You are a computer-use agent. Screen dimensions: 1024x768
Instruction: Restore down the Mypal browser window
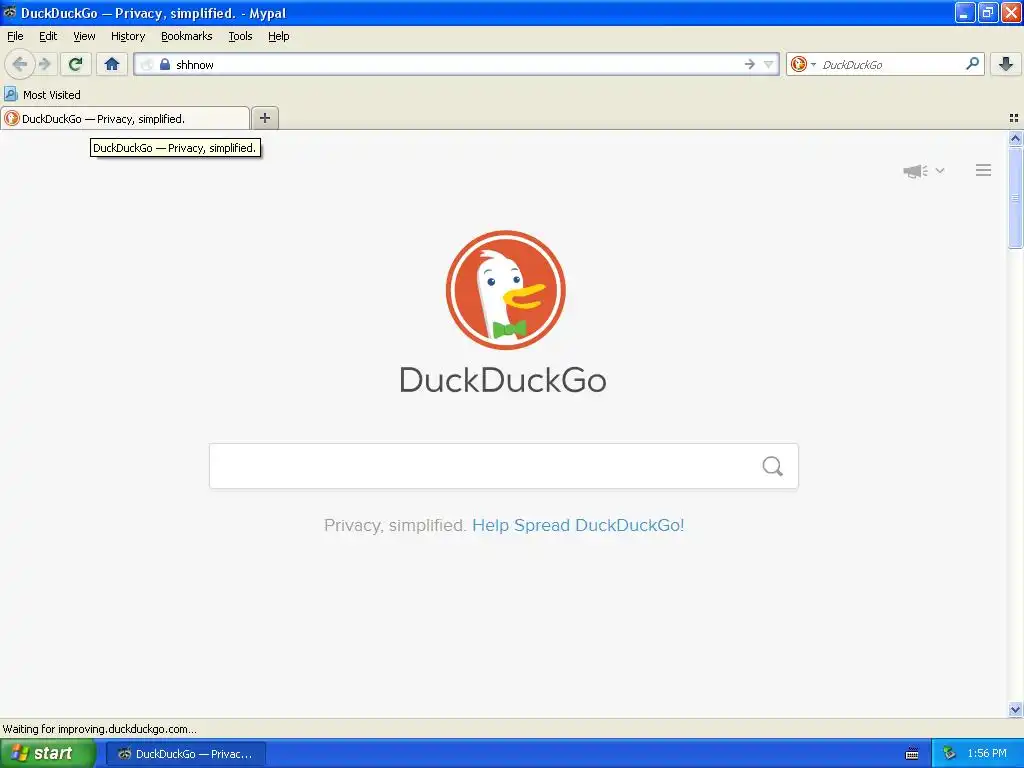(987, 12)
